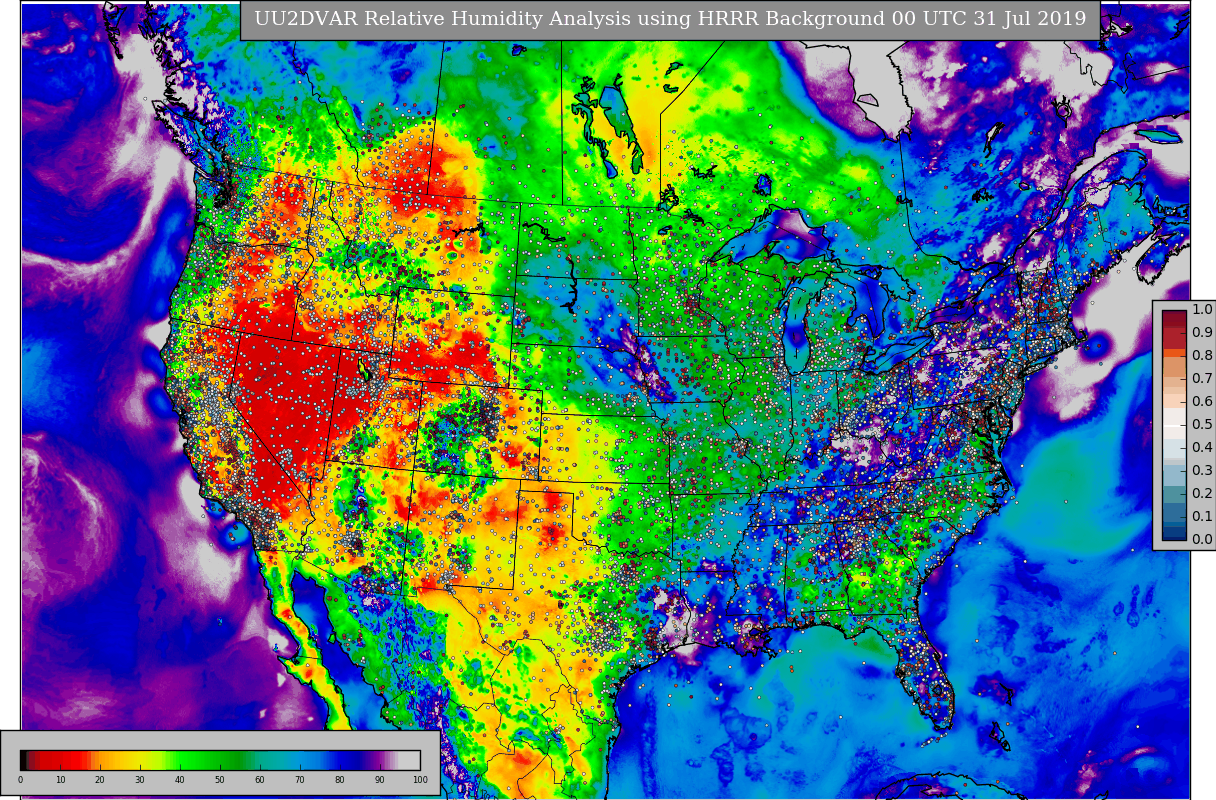Pick the teal swatch beside 0.2 on vertical scale

pyautogui.click(x=1174, y=494)
